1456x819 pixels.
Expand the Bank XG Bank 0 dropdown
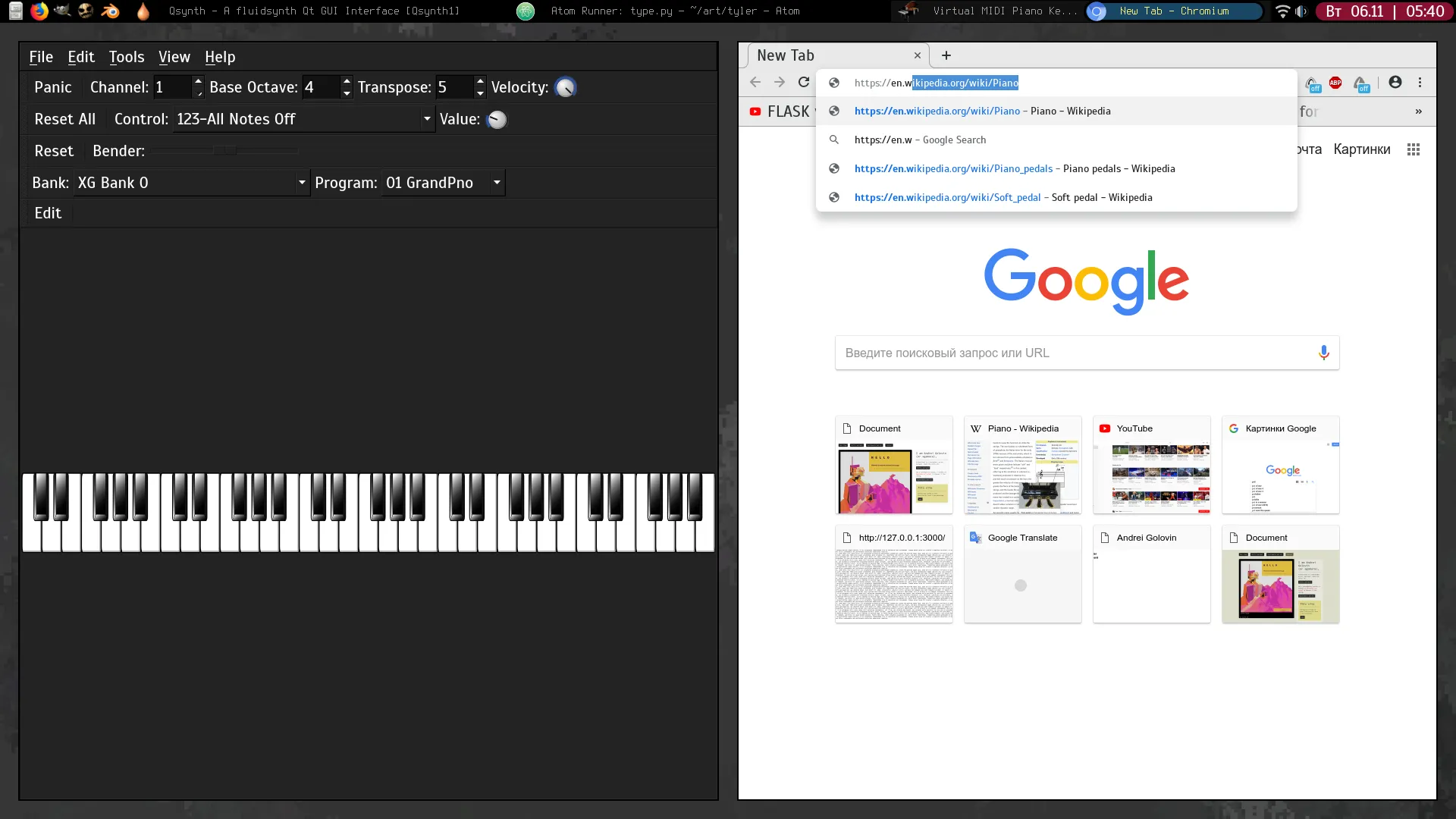[x=302, y=183]
